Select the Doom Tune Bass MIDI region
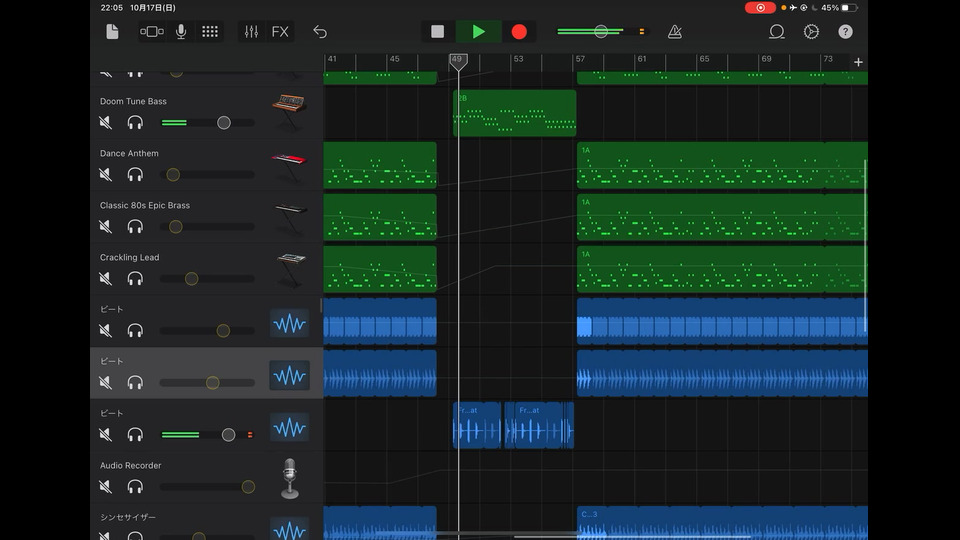960x540 pixels. pos(515,113)
